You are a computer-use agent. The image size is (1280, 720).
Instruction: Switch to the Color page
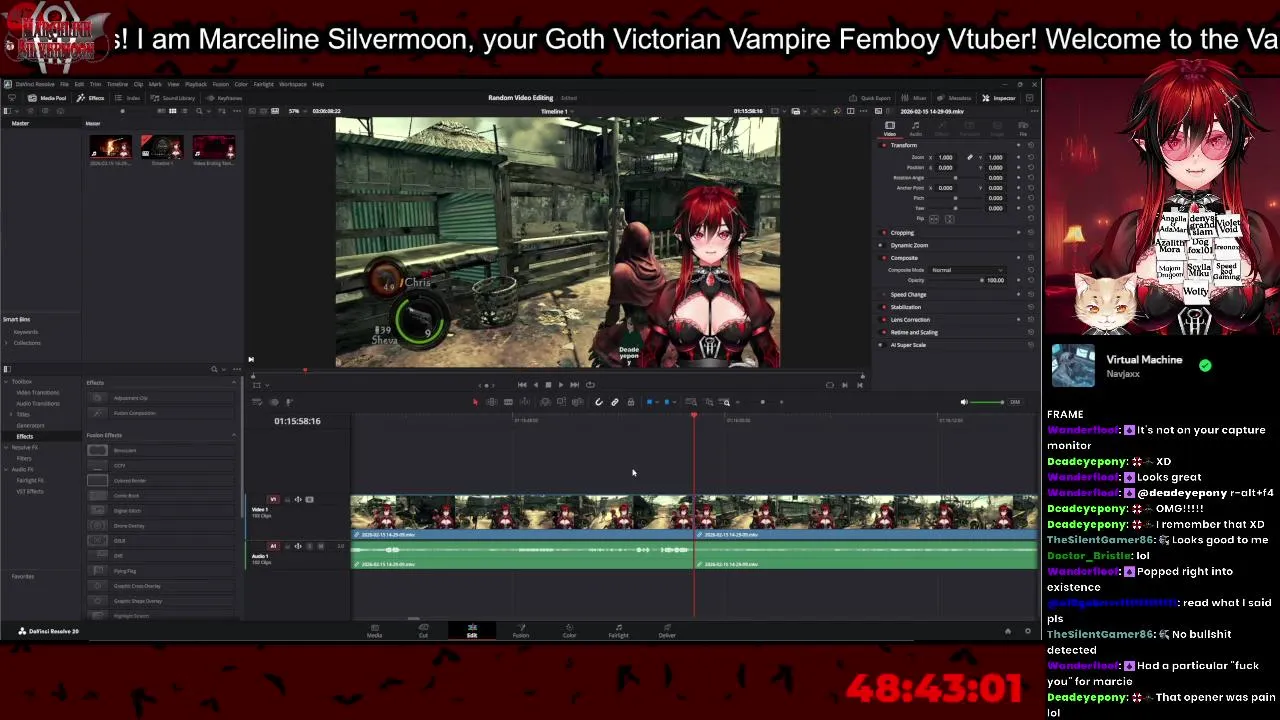(x=569, y=631)
